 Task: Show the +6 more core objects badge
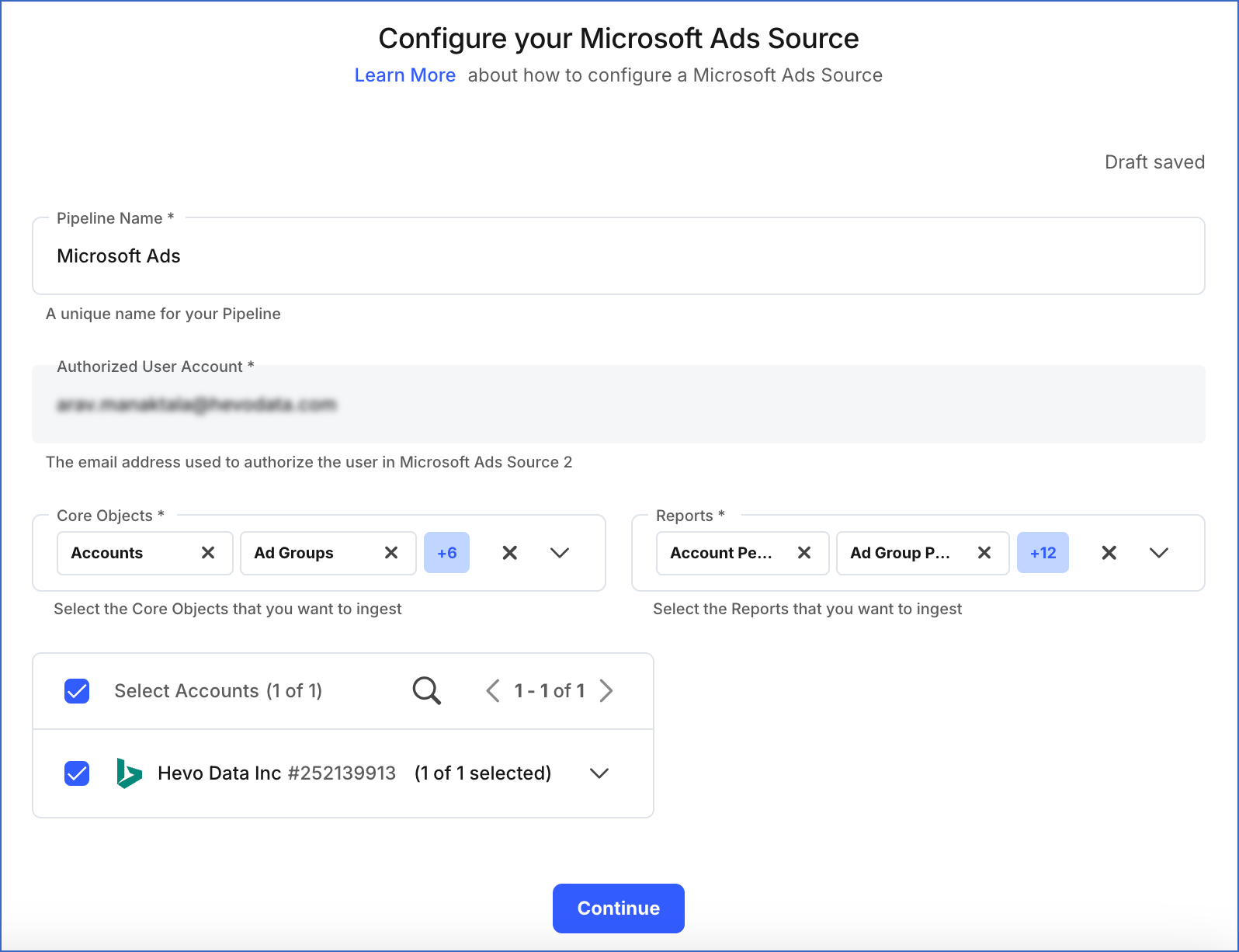pos(446,553)
